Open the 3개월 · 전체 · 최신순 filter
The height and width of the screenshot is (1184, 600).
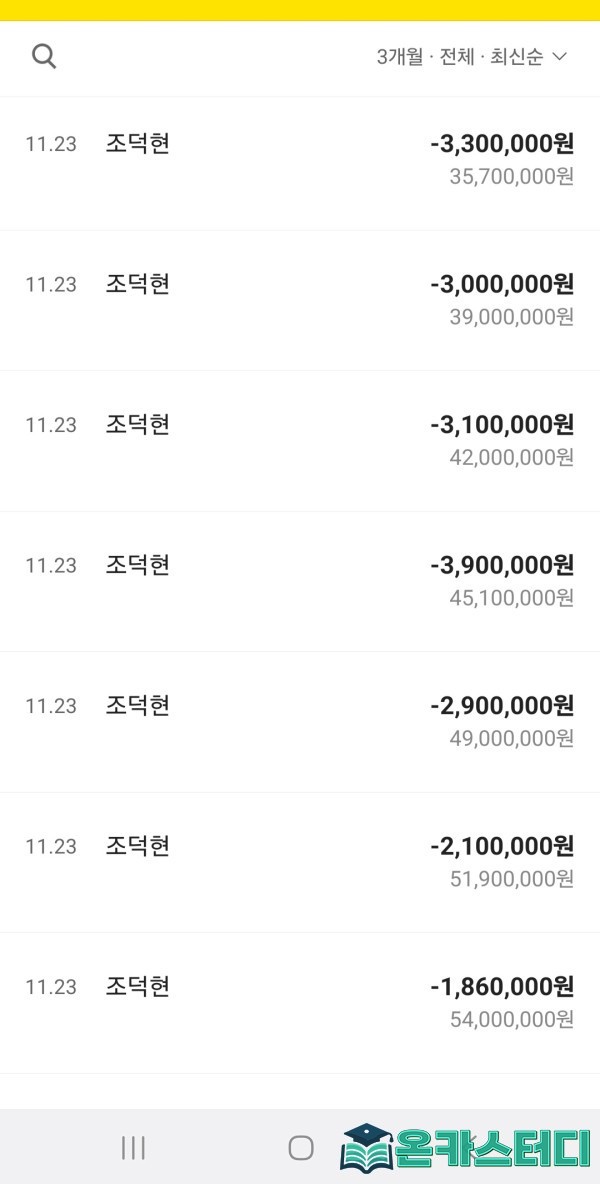tap(470, 57)
